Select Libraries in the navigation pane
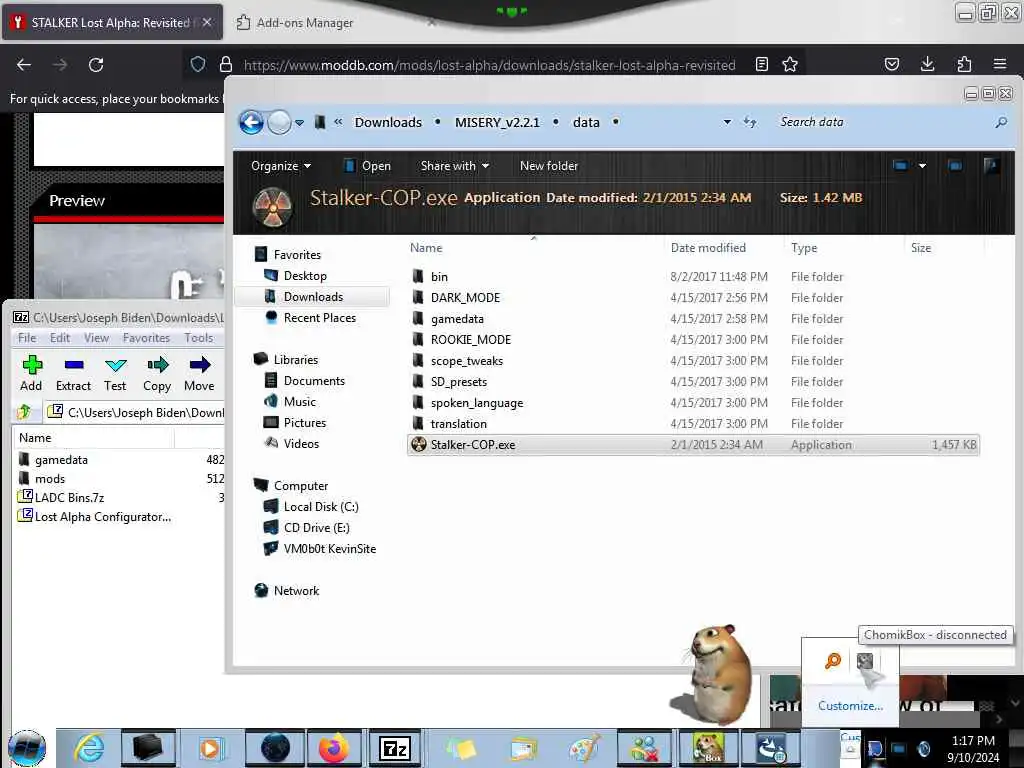Screen dimensions: 1024x768 point(295,359)
